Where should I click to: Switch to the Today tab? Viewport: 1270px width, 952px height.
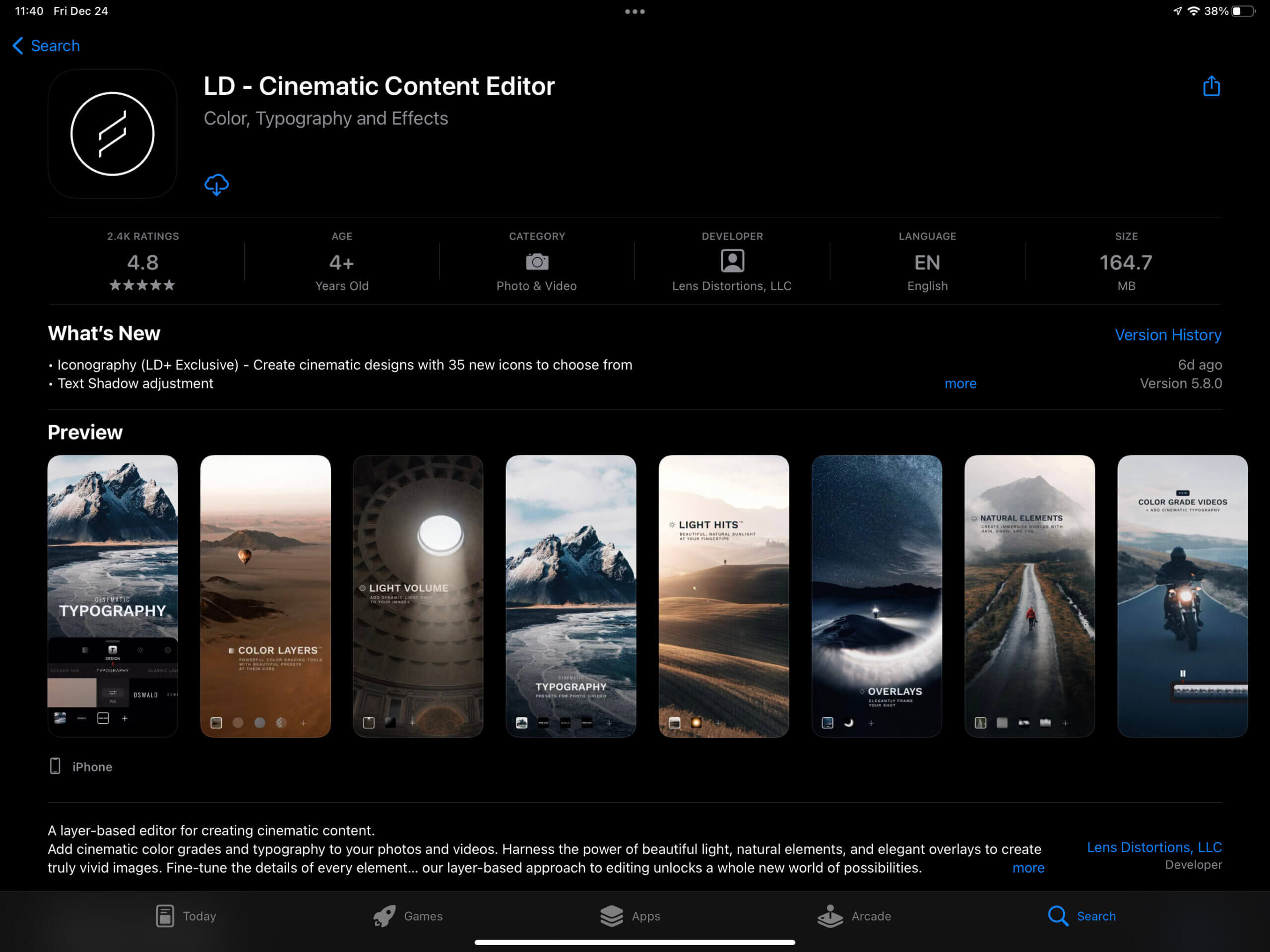pyautogui.click(x=186, y=916)
